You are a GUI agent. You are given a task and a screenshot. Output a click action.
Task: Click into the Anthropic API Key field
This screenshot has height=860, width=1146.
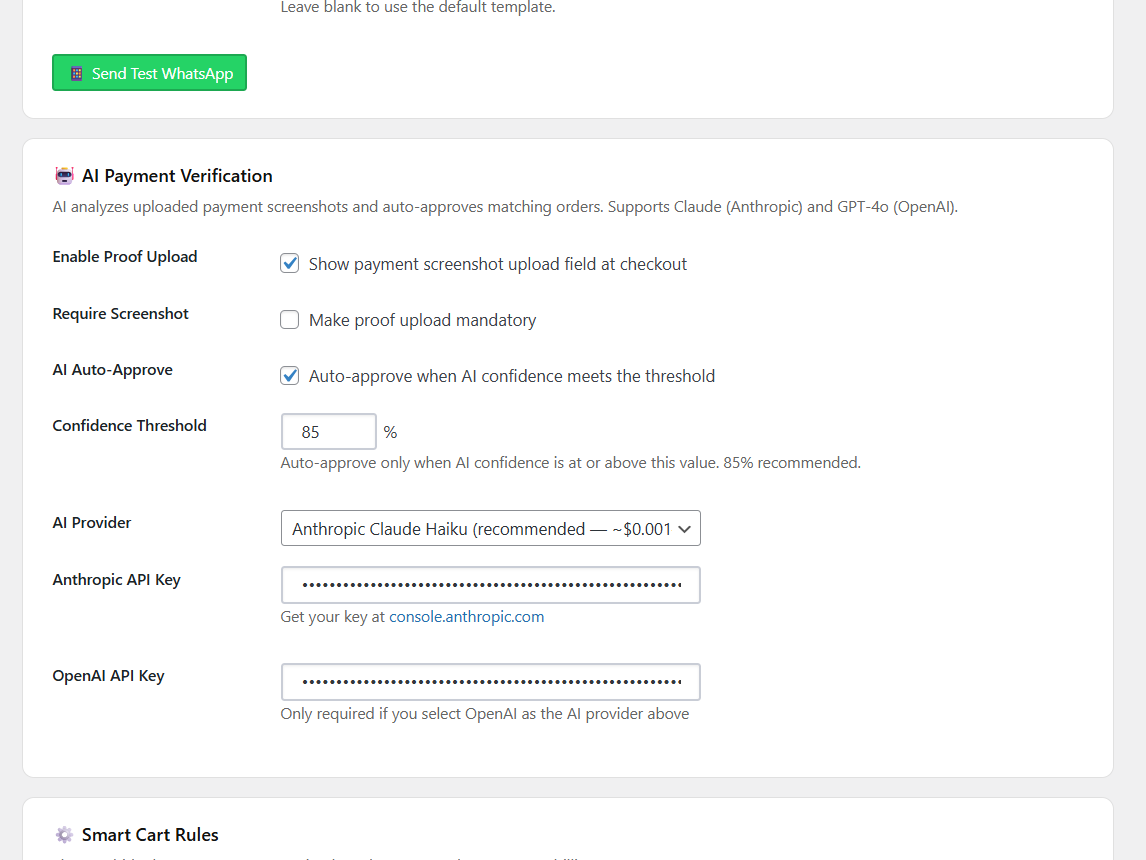click(490, 585)
